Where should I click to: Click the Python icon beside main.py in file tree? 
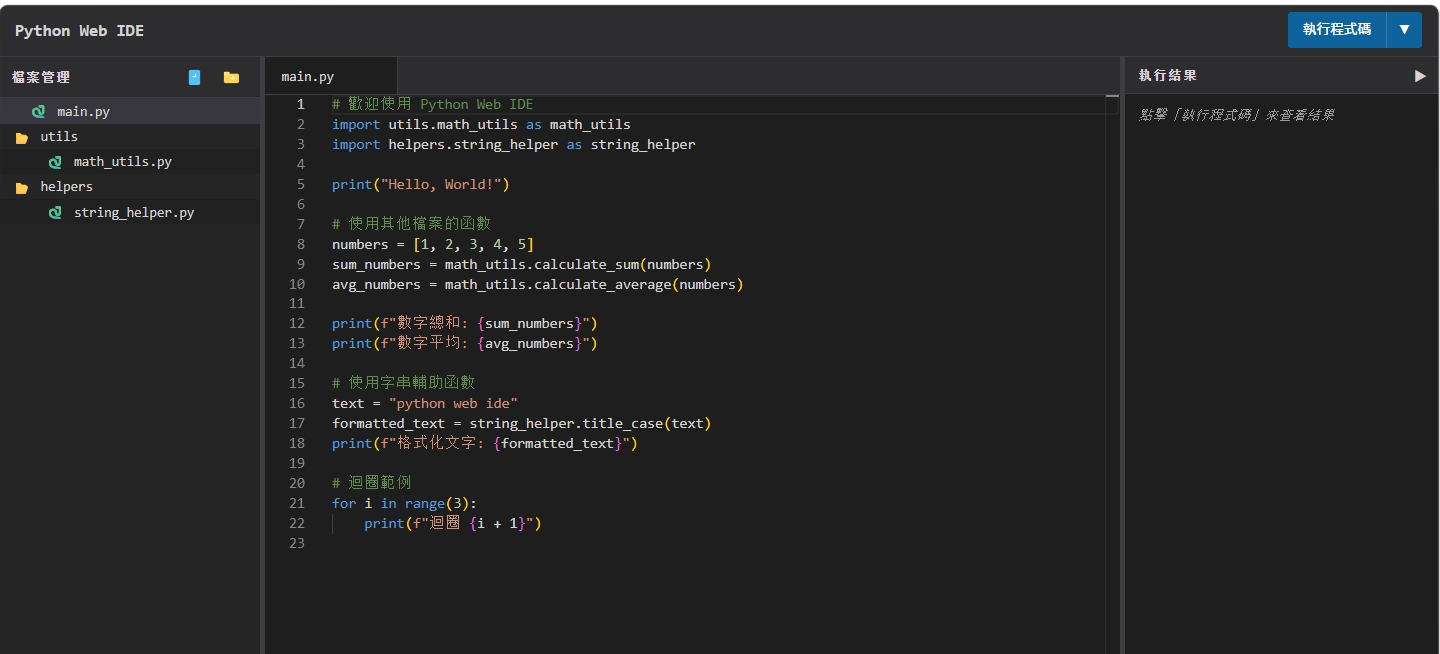[x=38, y=111]
